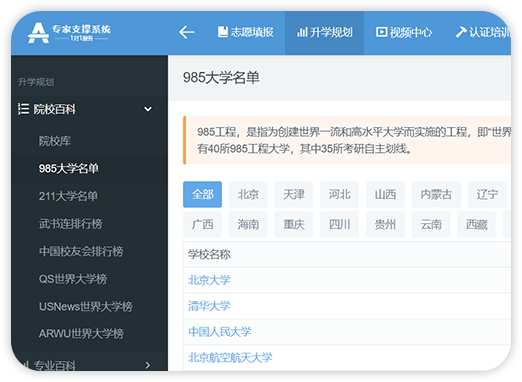Filter by 西藏 region
522x382 pixels.
click(477, 224)
